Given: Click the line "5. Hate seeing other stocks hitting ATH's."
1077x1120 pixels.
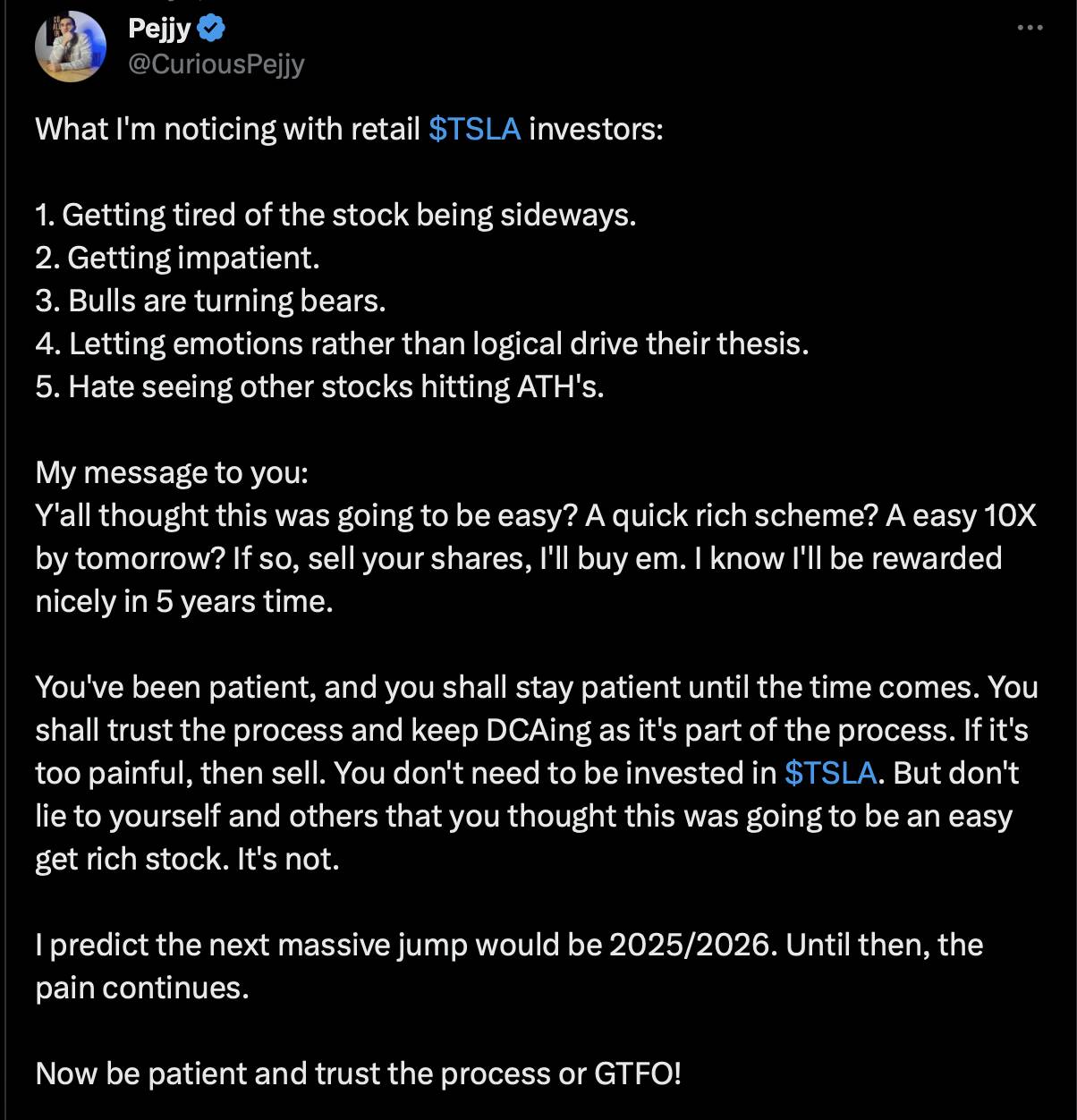Looking at the screenshot, I should pyautogui.click(x=319, y=386).
